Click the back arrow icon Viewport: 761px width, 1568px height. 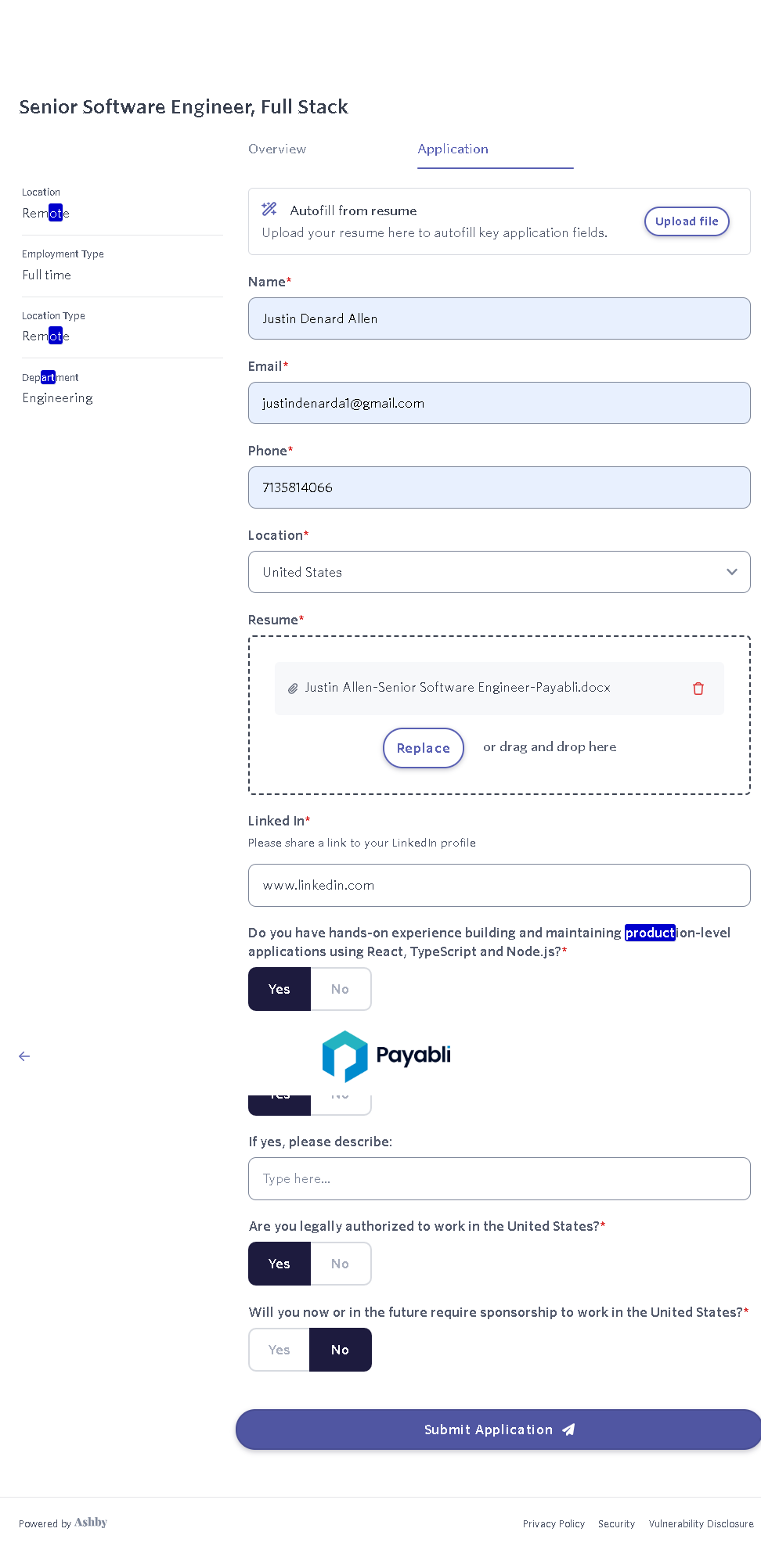tap(24, 1056)
